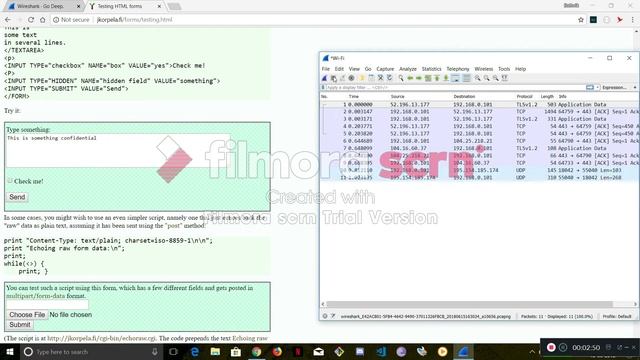Open a capture file in Wireshark
The image size is (640, 360).
coord(362,78)
